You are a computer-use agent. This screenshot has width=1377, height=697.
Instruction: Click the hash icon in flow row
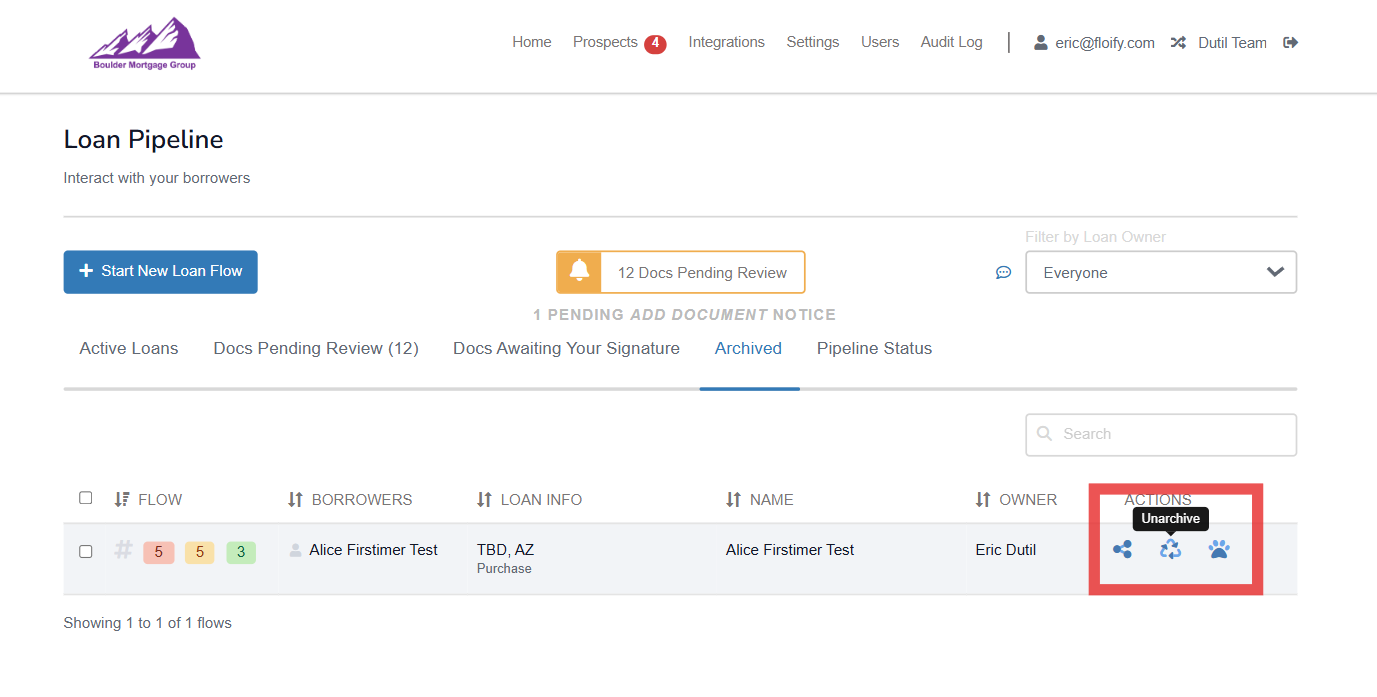pos(123,550)
